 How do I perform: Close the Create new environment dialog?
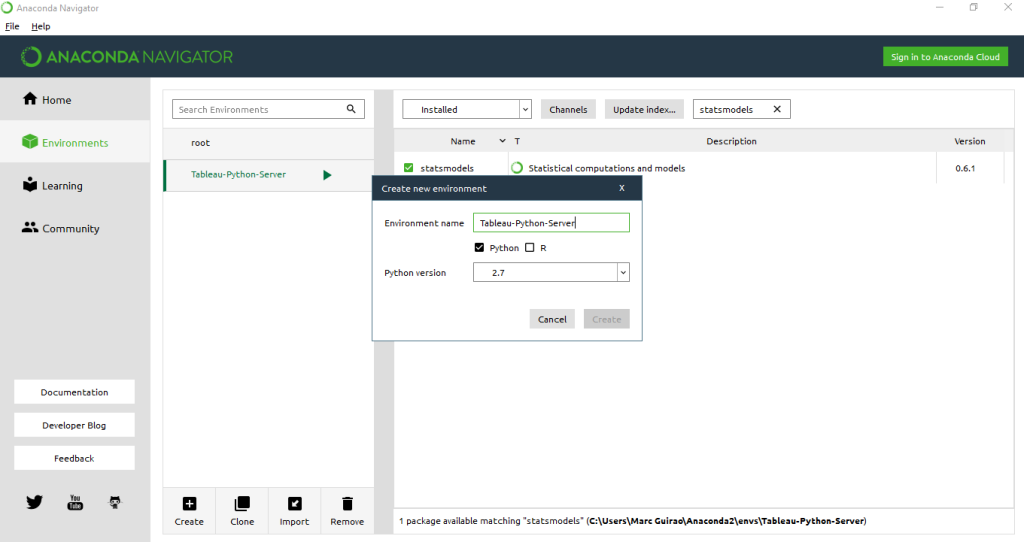point(622,188)
